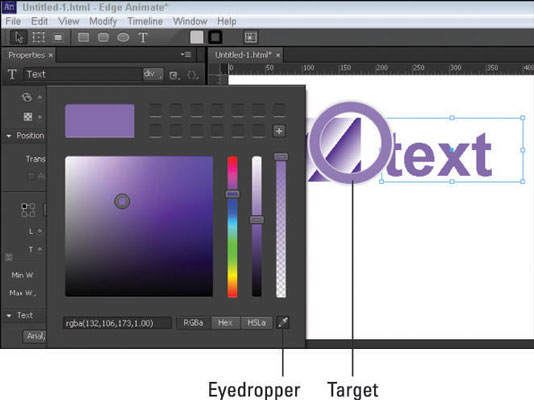Click the alpha transparency slider handle
534x400 pixels.
click(281, 157)
